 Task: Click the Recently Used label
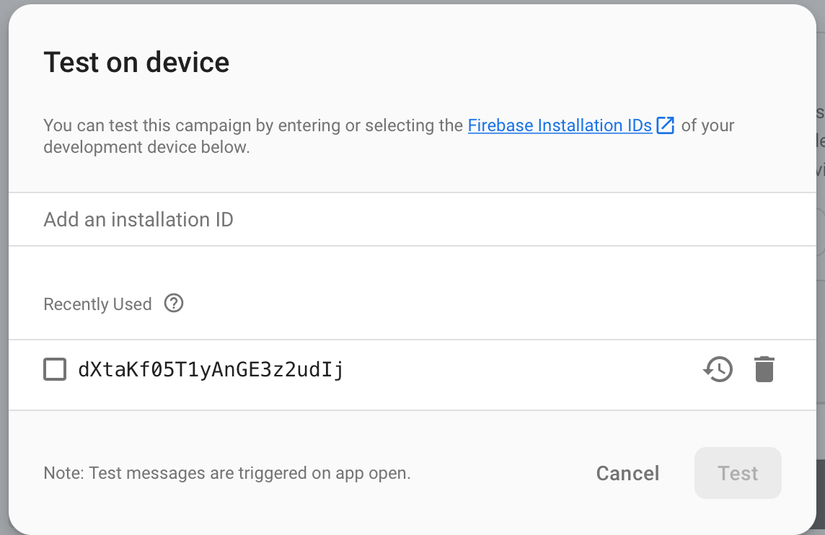[97, 304]
